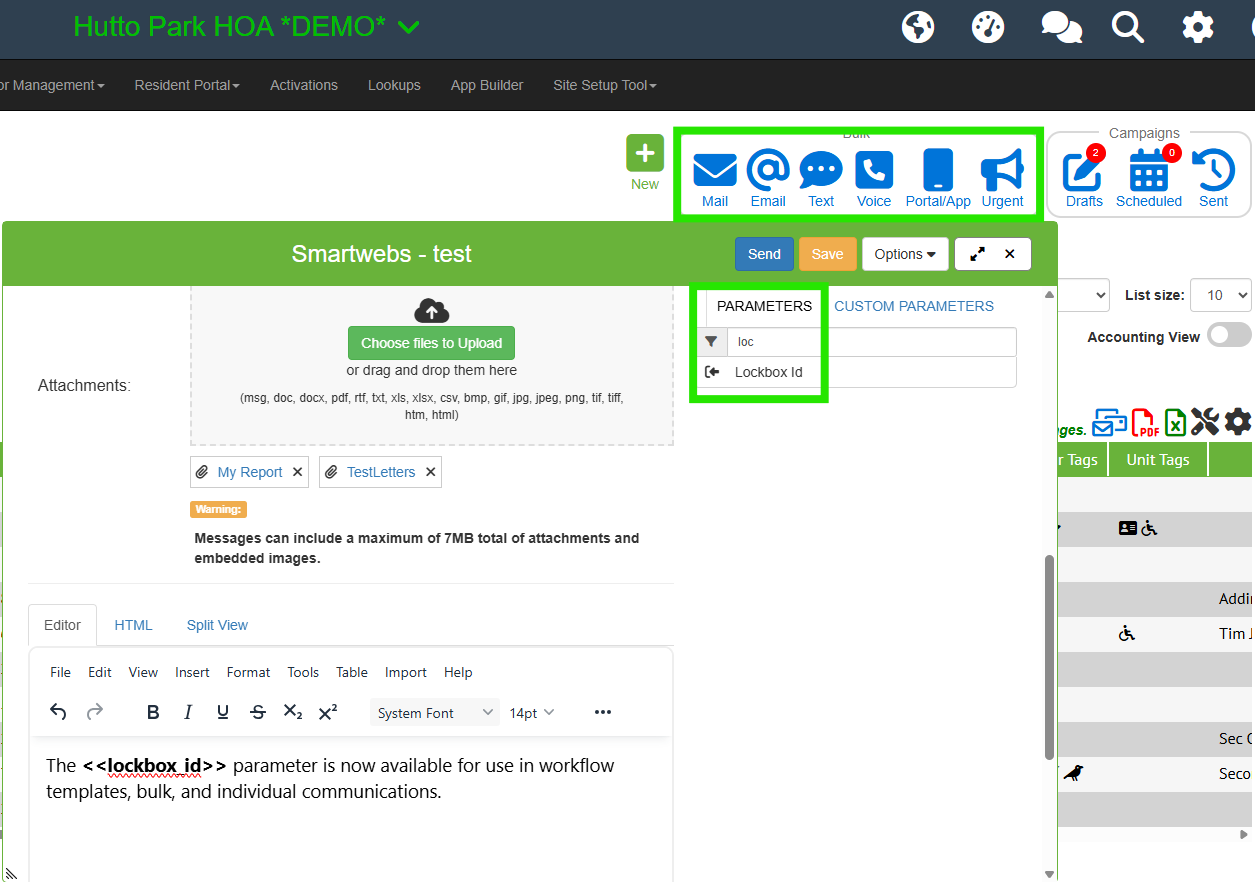Click the bulk Mail envelope icon
The height and width of the screenshot is (882, 1255).
[x=714, y=171]
